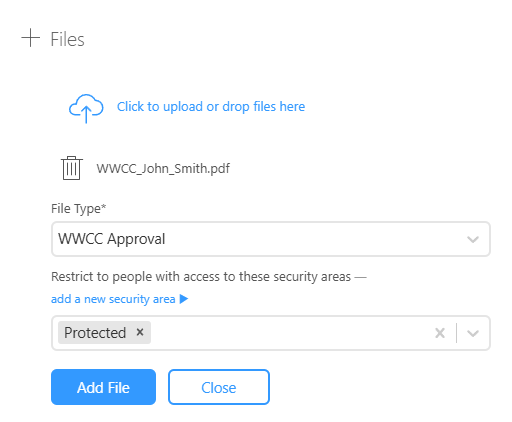Remove the Protected tag with its x
The image size is (512, 422).
pos(140,332)
